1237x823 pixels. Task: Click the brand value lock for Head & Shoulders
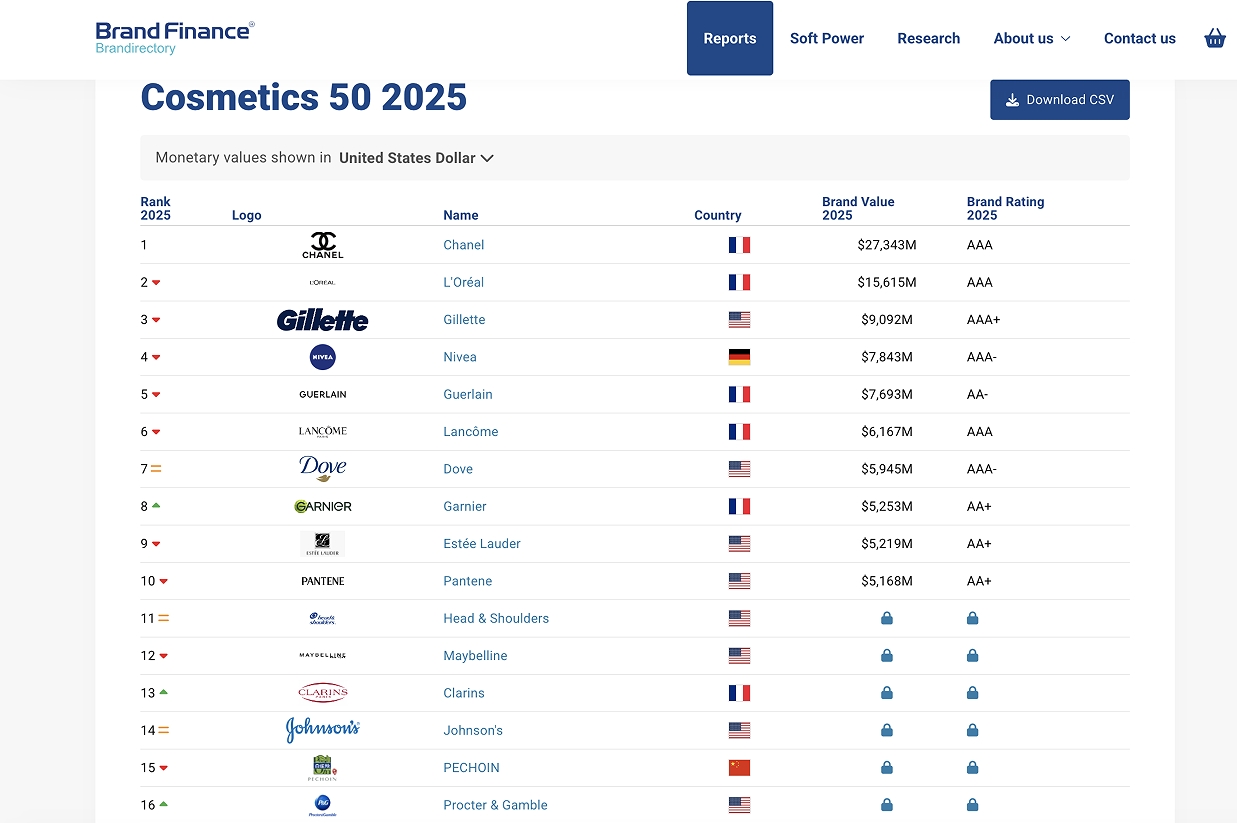coord(887,618)
